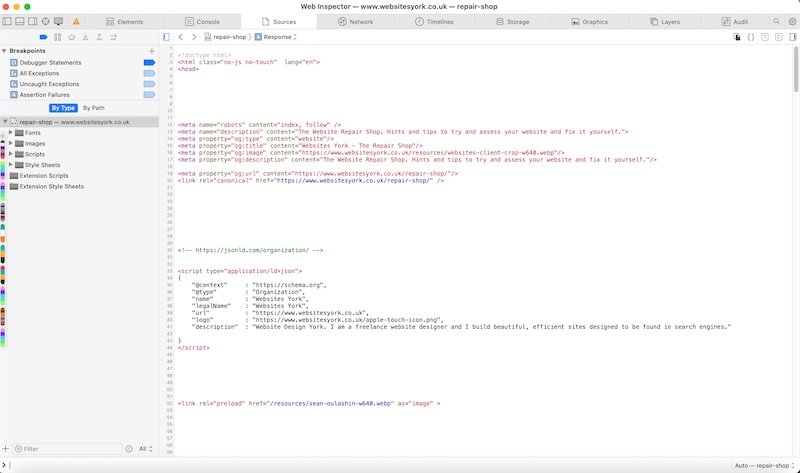Expand the Images folder

10,143
